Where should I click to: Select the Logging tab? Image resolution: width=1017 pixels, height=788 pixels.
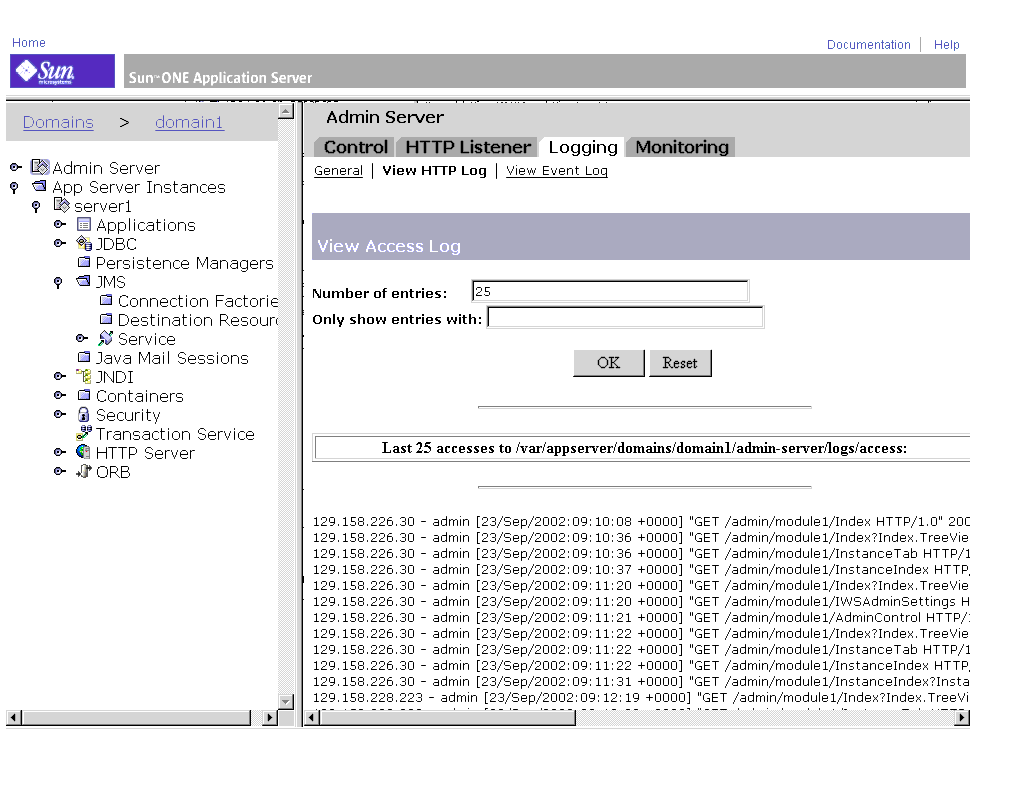pyautogui.click(x=582, y=147)
